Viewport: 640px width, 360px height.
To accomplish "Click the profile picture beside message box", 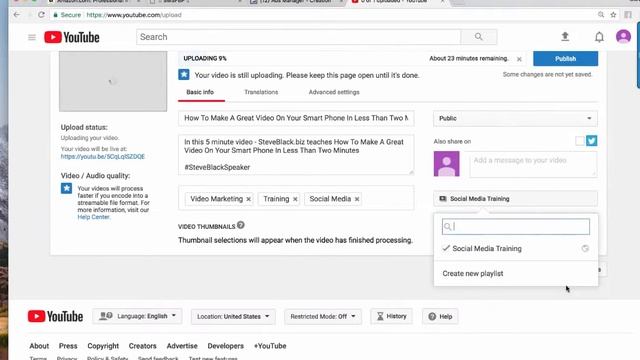I will click(x=447, y=164).
